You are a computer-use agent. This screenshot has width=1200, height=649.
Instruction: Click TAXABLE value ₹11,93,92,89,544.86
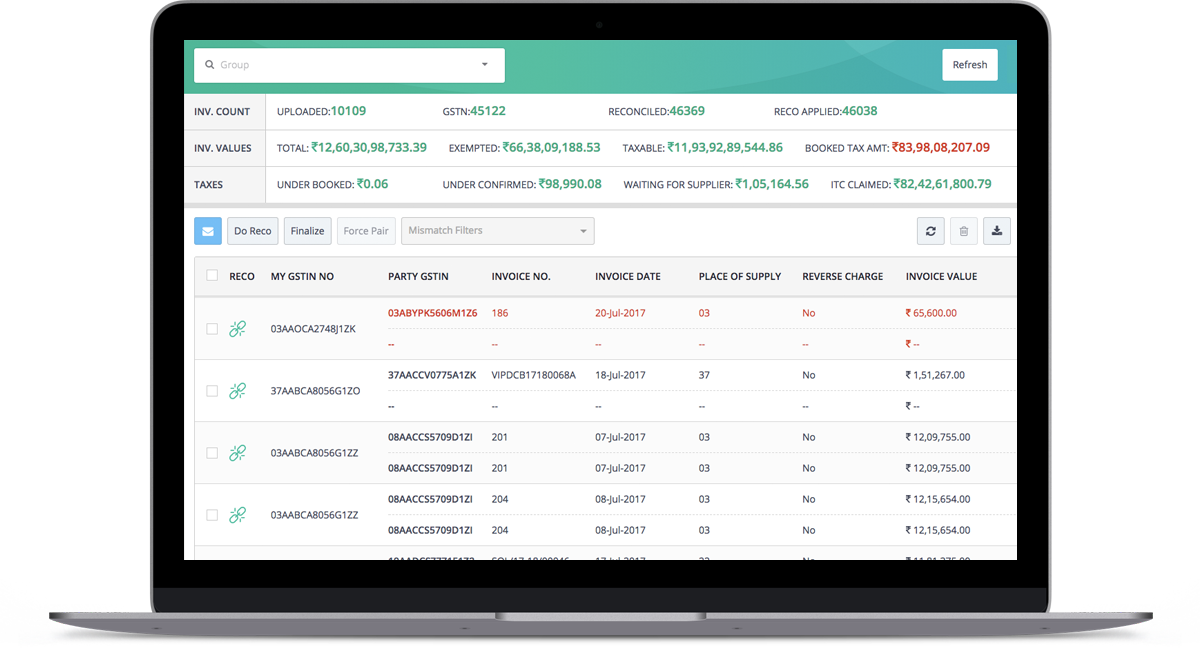point(725,147)
